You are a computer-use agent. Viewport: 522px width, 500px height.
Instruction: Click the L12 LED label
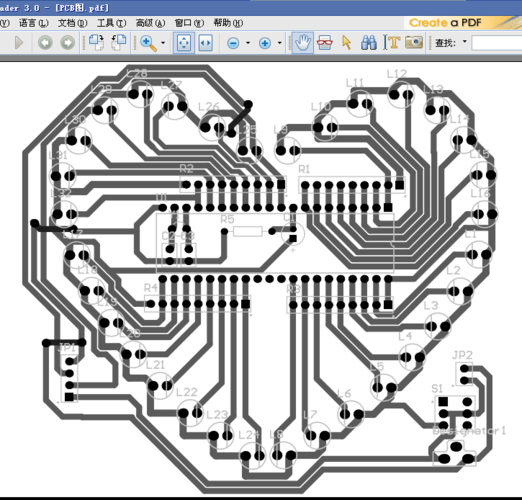[x=397, y=73]
